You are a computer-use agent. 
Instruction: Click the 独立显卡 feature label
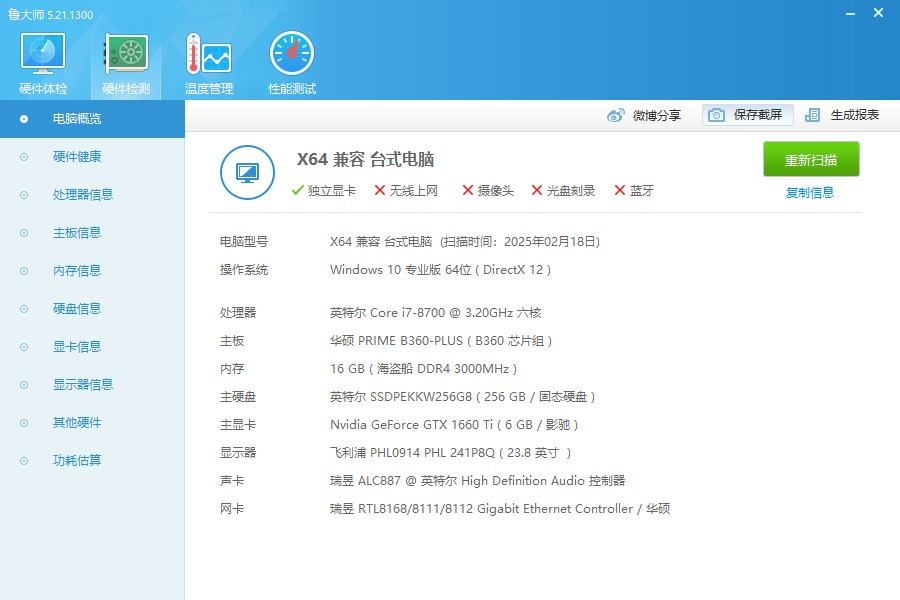(332, 191)
